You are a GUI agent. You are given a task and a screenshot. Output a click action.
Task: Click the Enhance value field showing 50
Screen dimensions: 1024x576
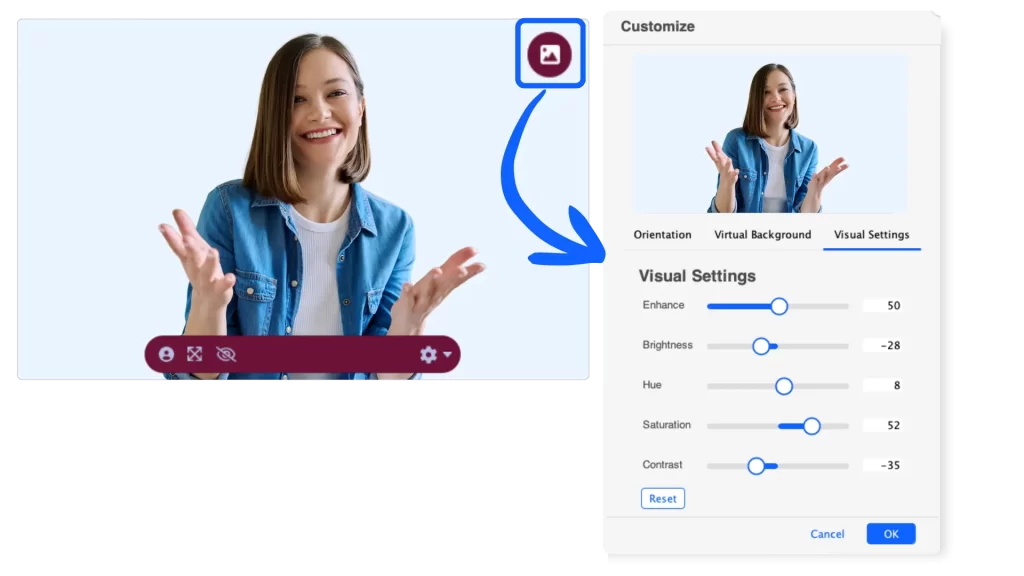click(x=883, y=306)
